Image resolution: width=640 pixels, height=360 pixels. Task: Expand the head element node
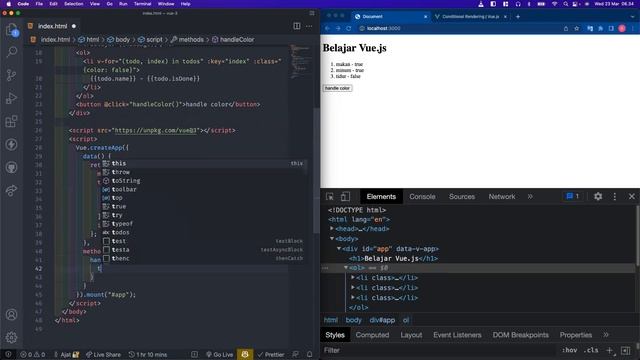point(332,229)
